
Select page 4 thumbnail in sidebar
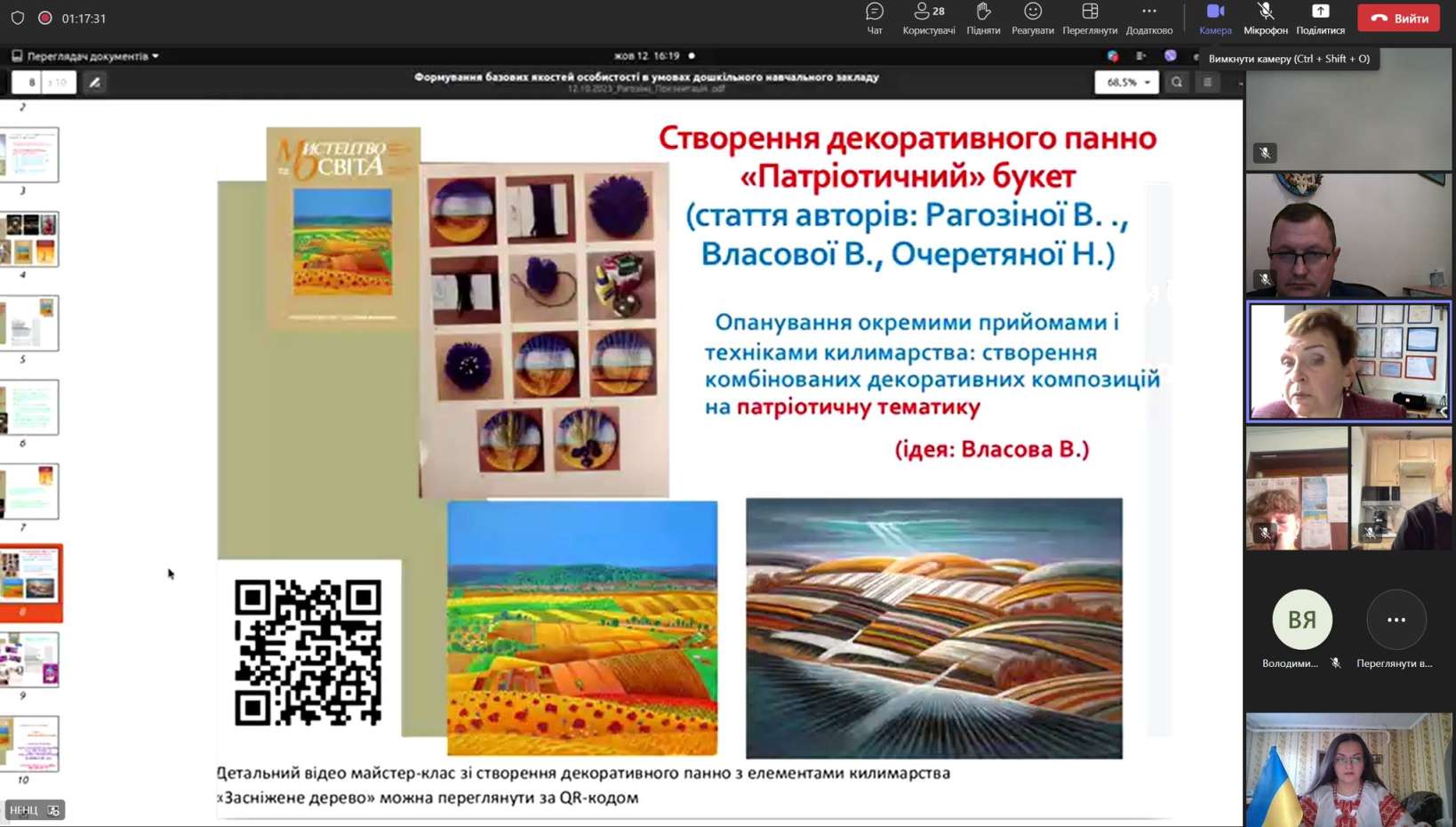click(29, 239)
